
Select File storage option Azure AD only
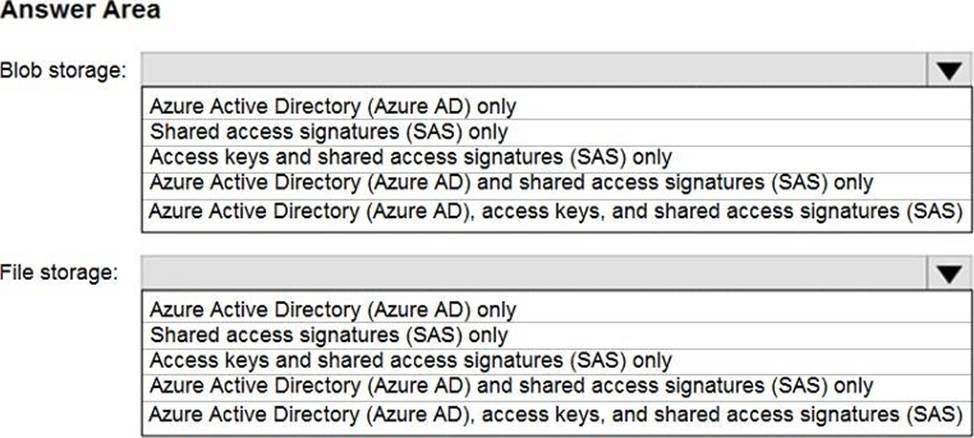tap(333, 309)
